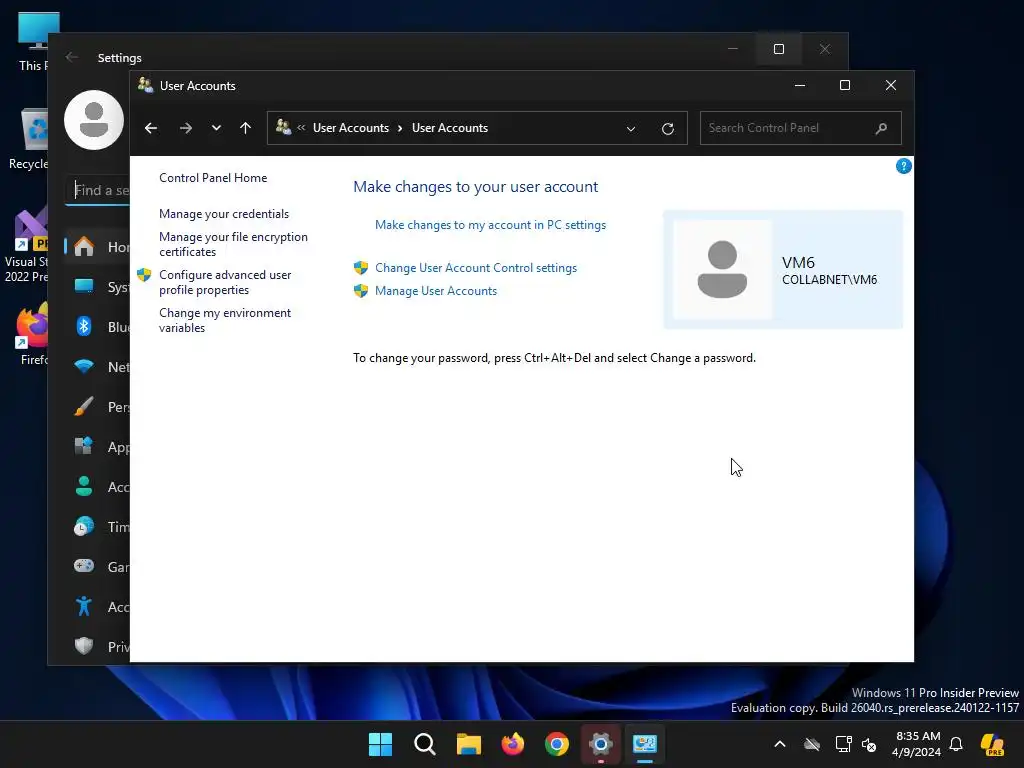Viewport: 1024px width, 768px height.
Task: Select Bluetooth in Settings sidebar
Action: (x=97, y=327)
